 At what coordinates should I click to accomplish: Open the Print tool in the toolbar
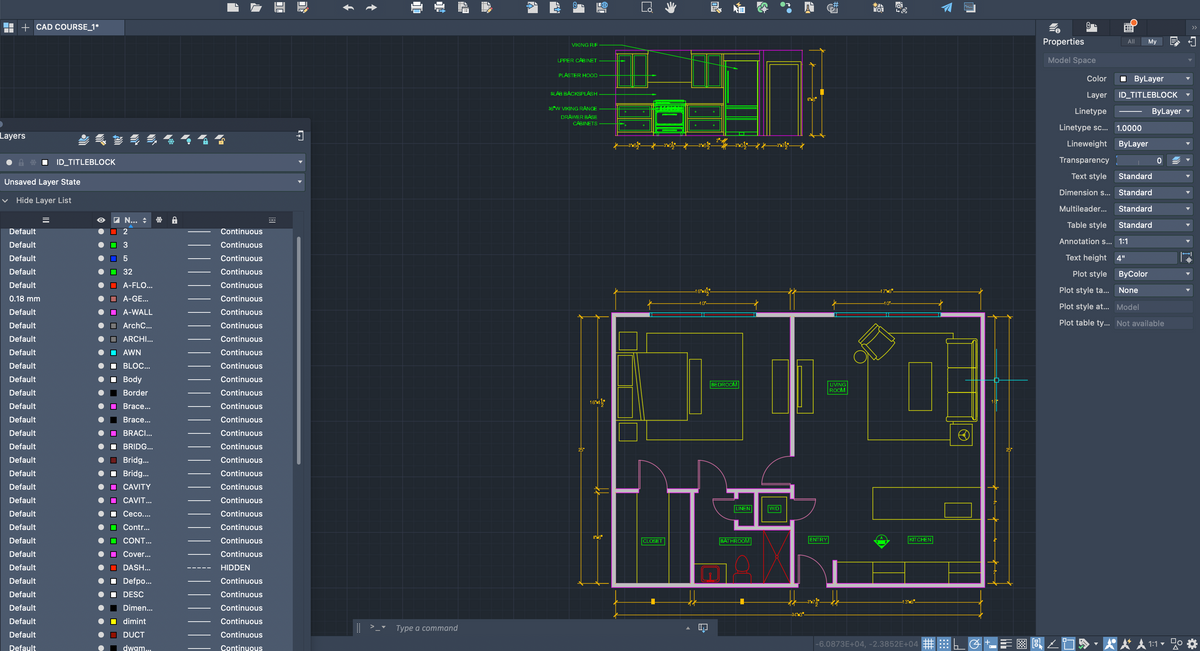click(x=415, y=7)
